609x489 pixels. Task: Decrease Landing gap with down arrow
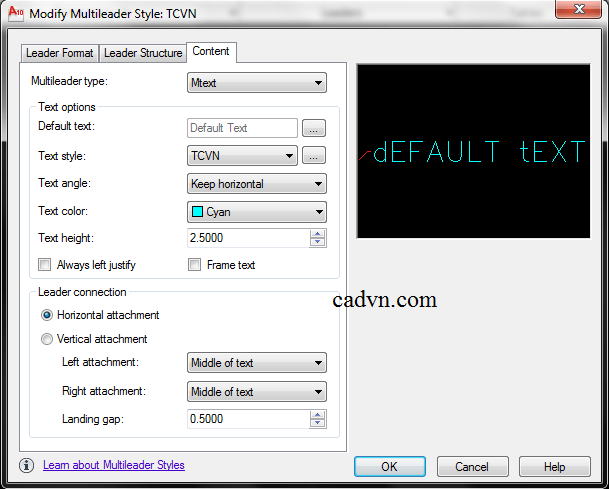[318, 423]
